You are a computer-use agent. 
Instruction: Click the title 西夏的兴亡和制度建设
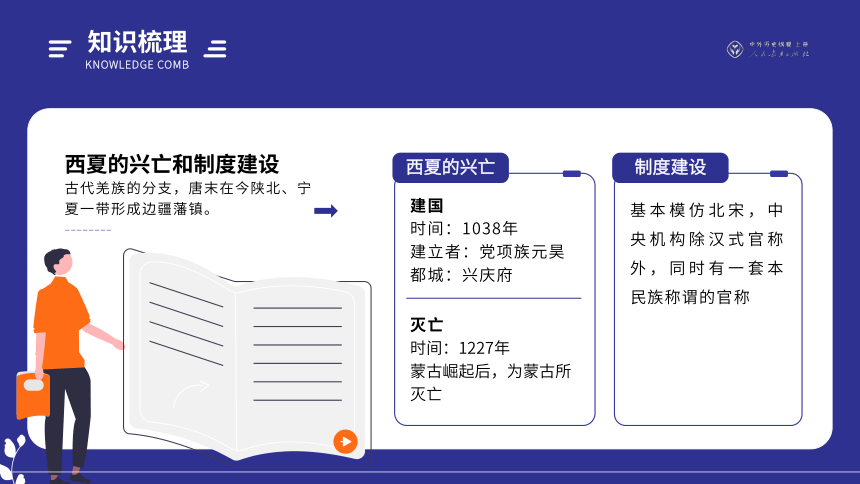172,164
